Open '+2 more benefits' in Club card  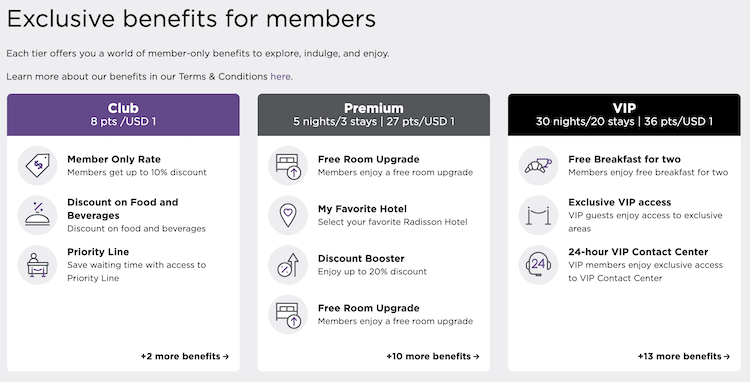(185, 356)
